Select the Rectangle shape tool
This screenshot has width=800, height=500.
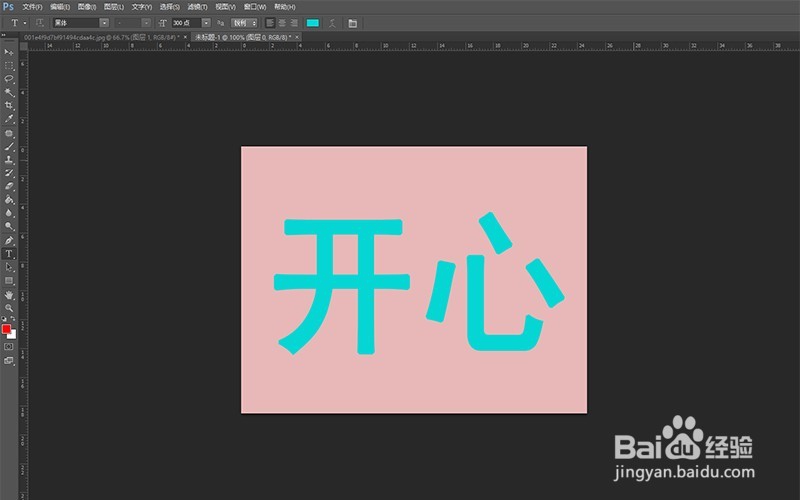point(9,281)
